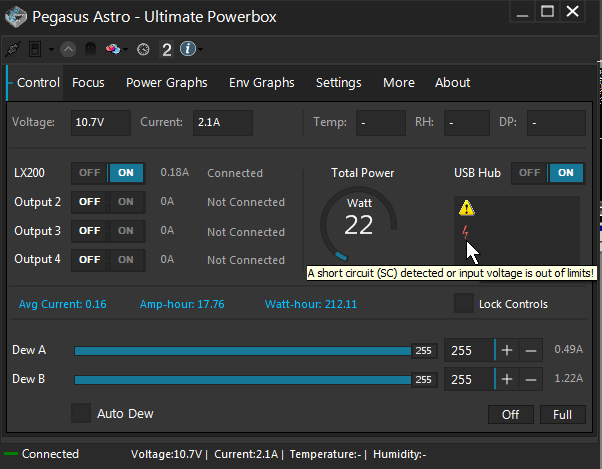Open the Focus tab

click(88, 83)
